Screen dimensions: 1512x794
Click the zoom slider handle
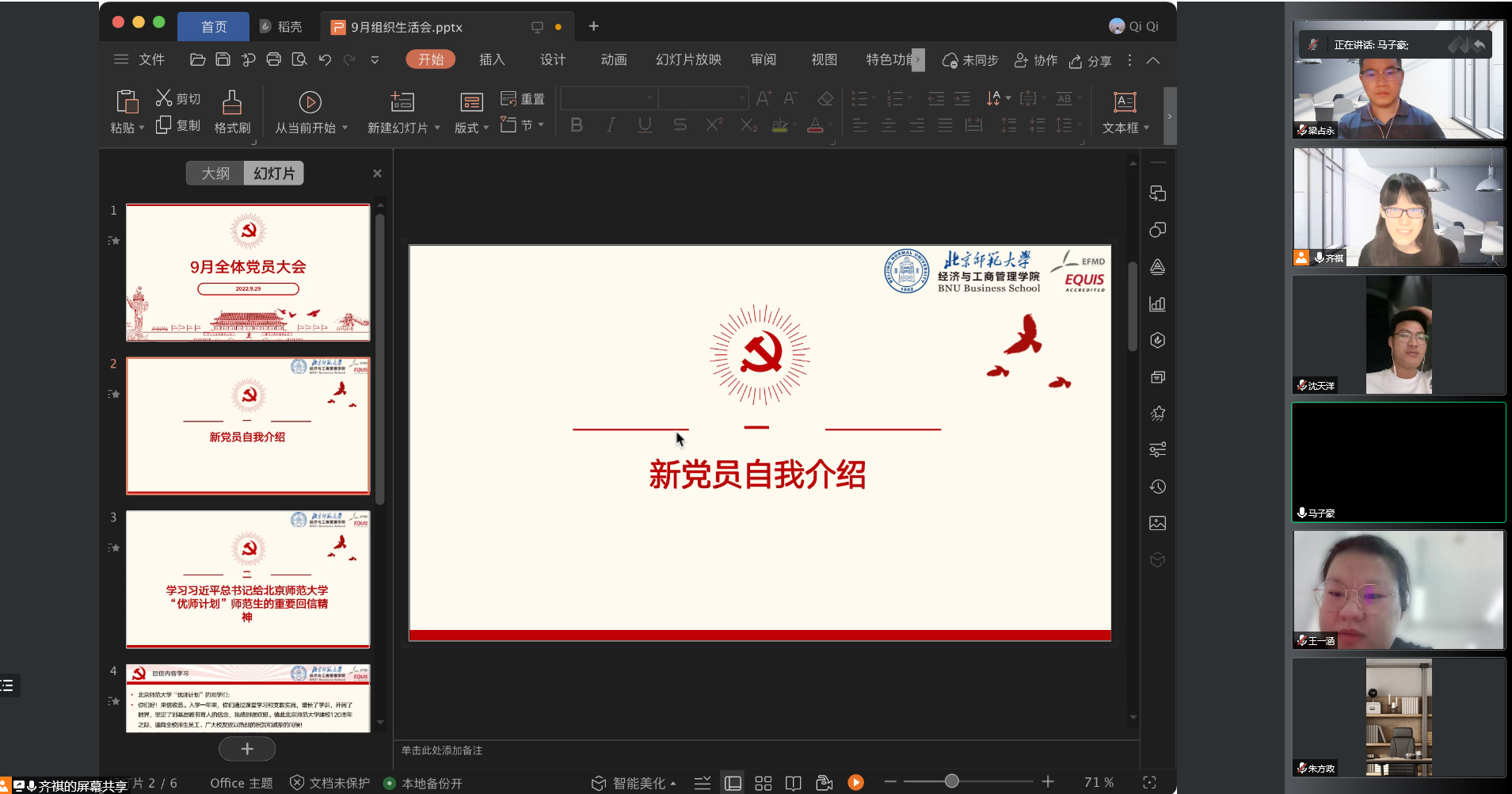coord(951,782)
